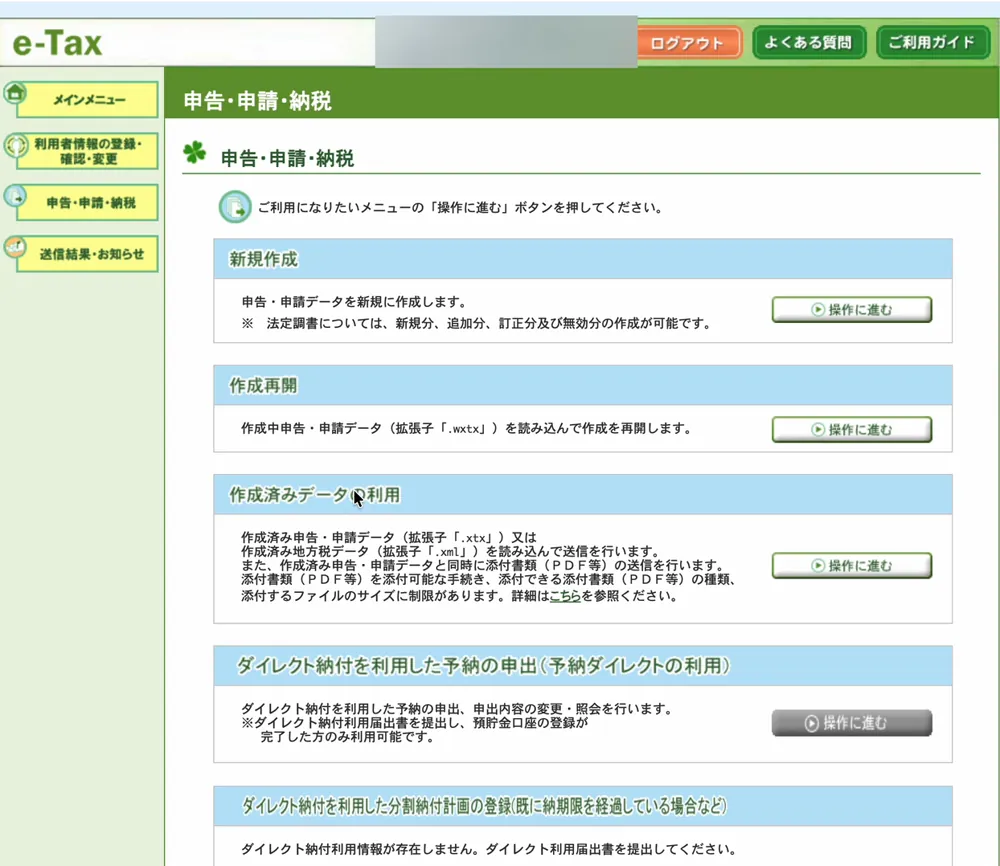Click the instruction text ご利用になりたいメニューの
The height and width of the screenshot is (866, 1000).
tap(460, 207)
